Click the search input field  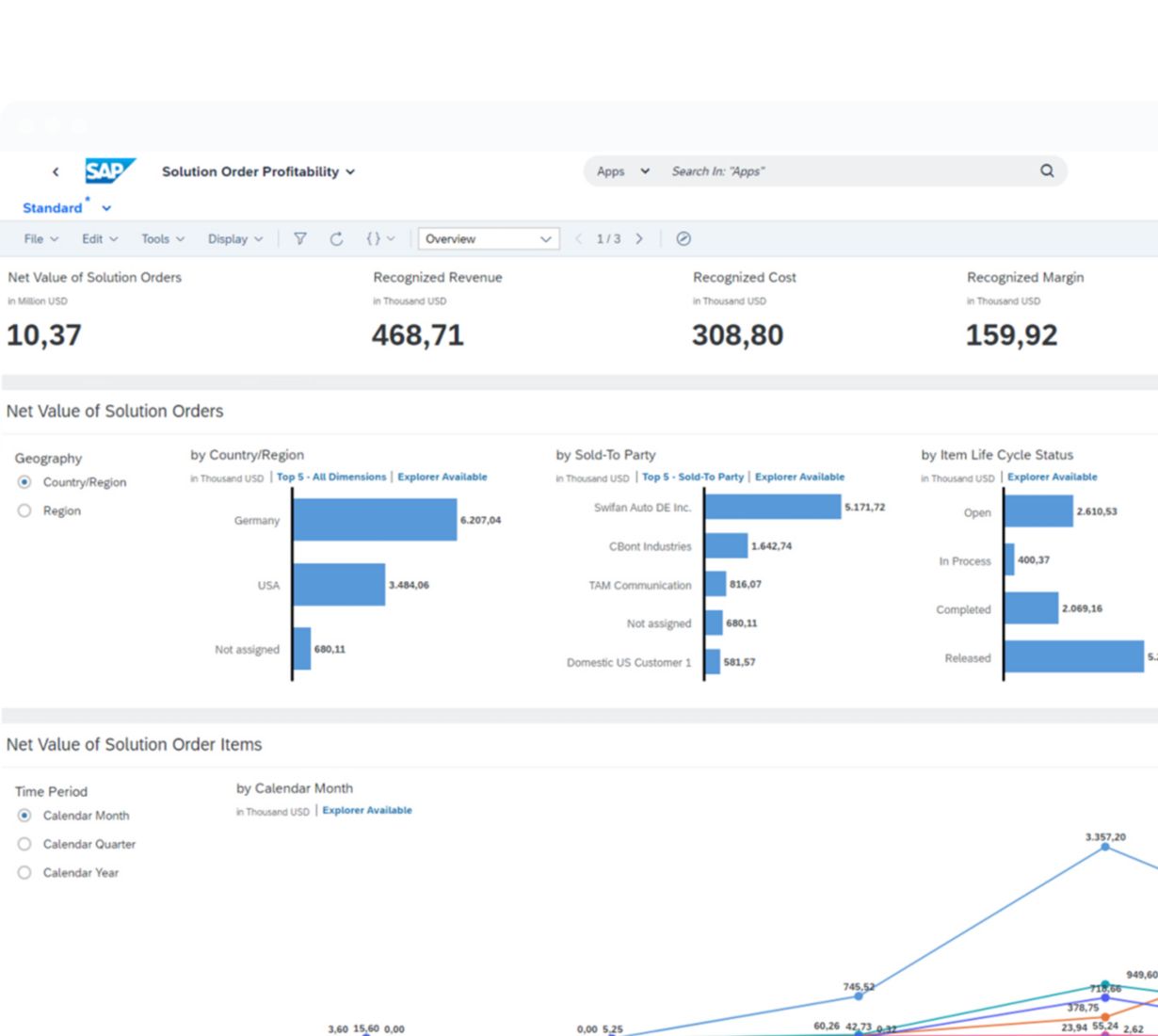click(847, 171)
